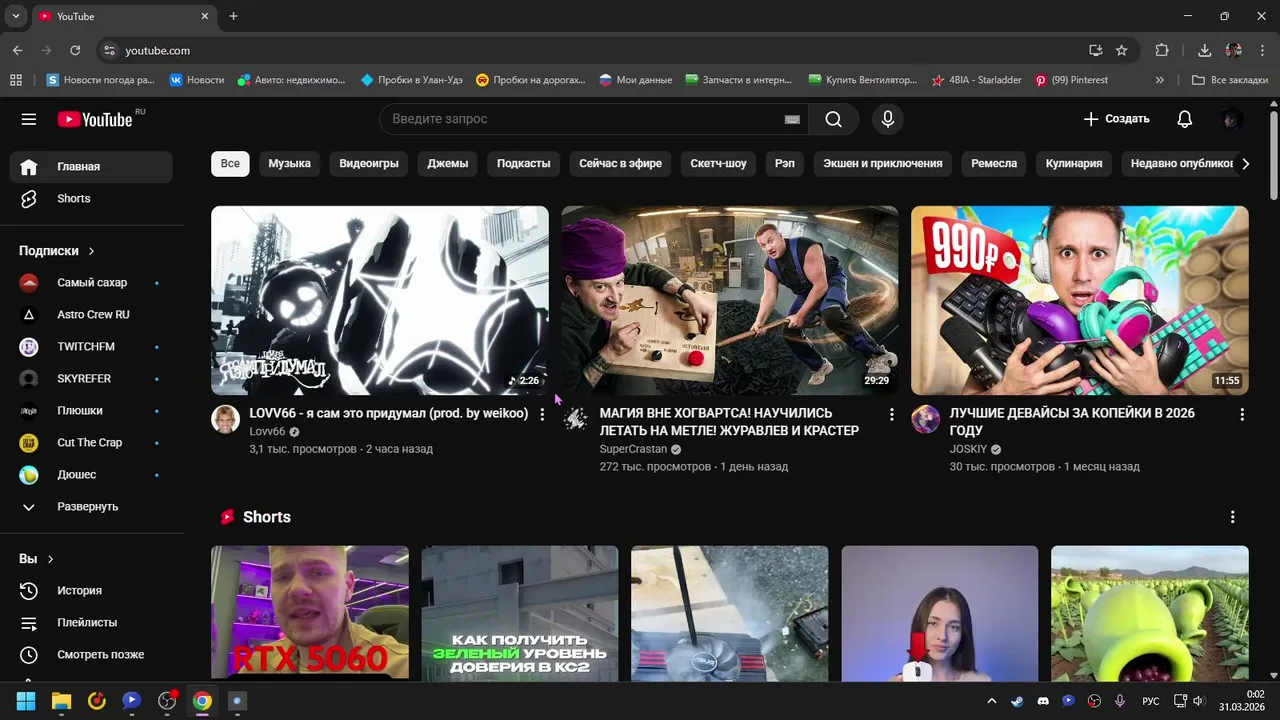This screenshot has width=1280, height=720.
Task: Go back in browser history
Action: pyautogui.click(x=18, y=50)
